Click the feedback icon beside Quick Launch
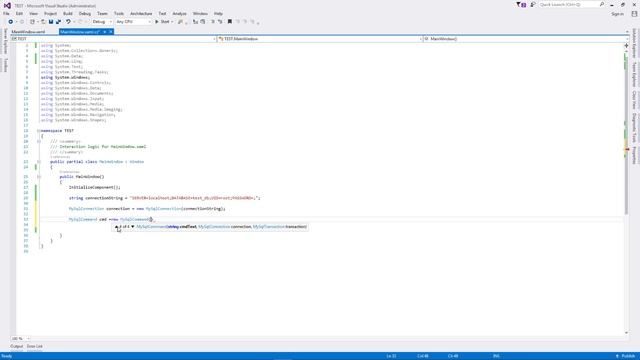640x360 pixels. click(533, 4)
